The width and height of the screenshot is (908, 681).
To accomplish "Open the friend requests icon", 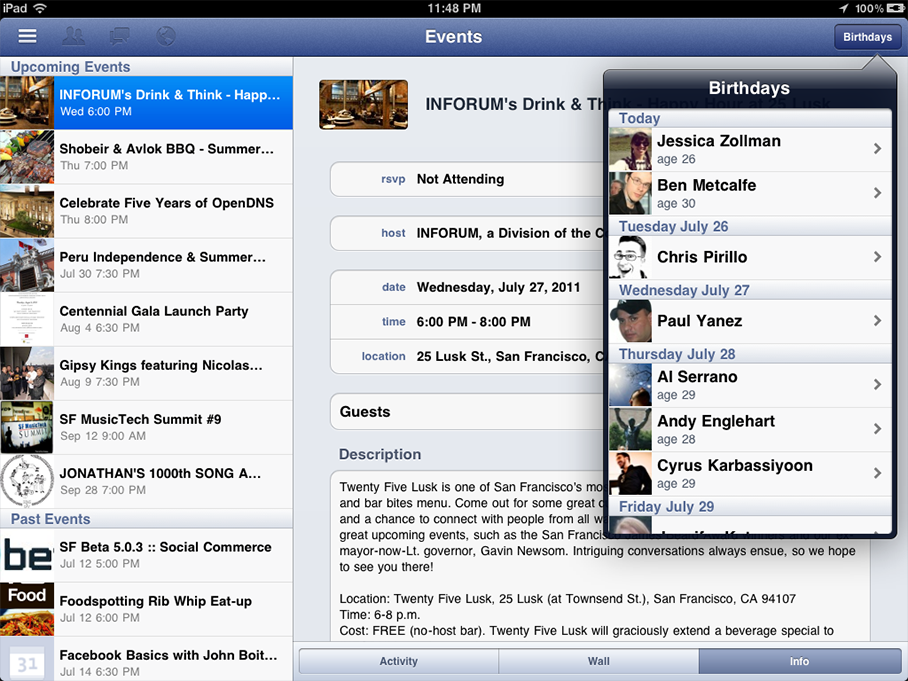I will pos(74,36).
